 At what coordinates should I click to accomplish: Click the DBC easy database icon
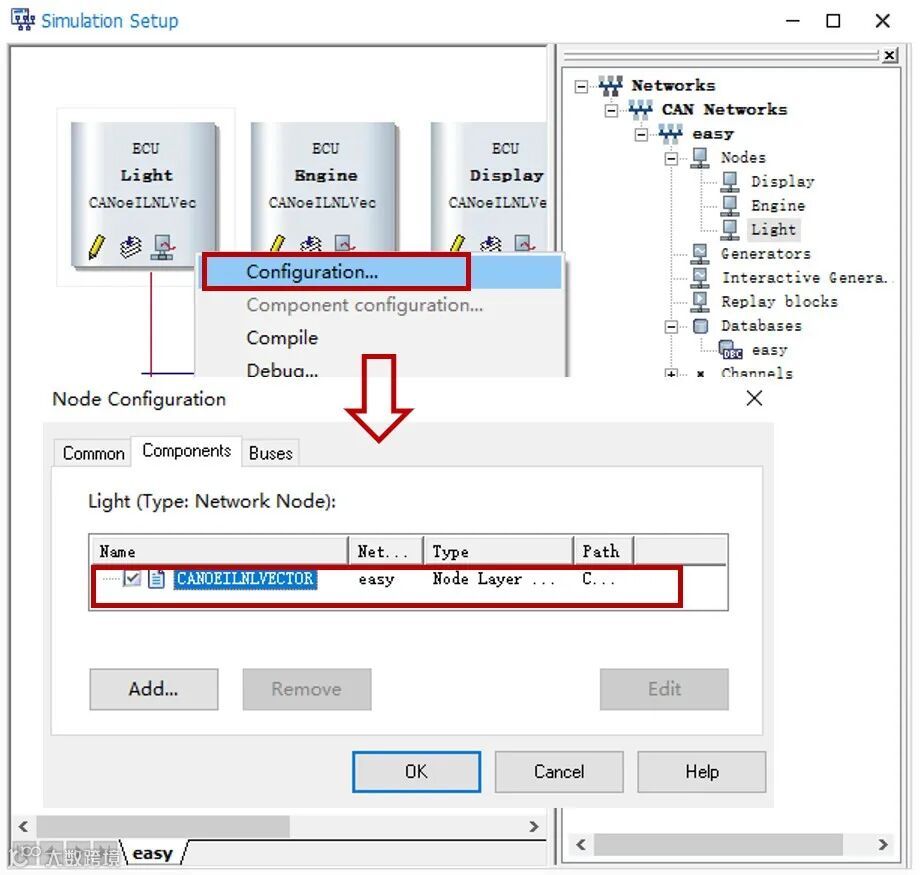731,350
